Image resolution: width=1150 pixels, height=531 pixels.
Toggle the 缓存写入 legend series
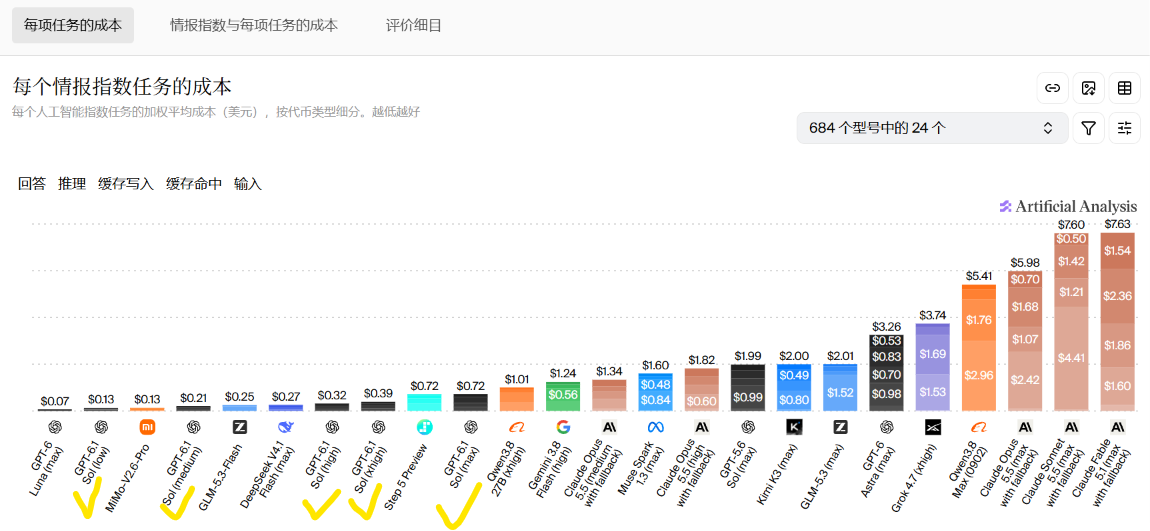click(126, 184)
